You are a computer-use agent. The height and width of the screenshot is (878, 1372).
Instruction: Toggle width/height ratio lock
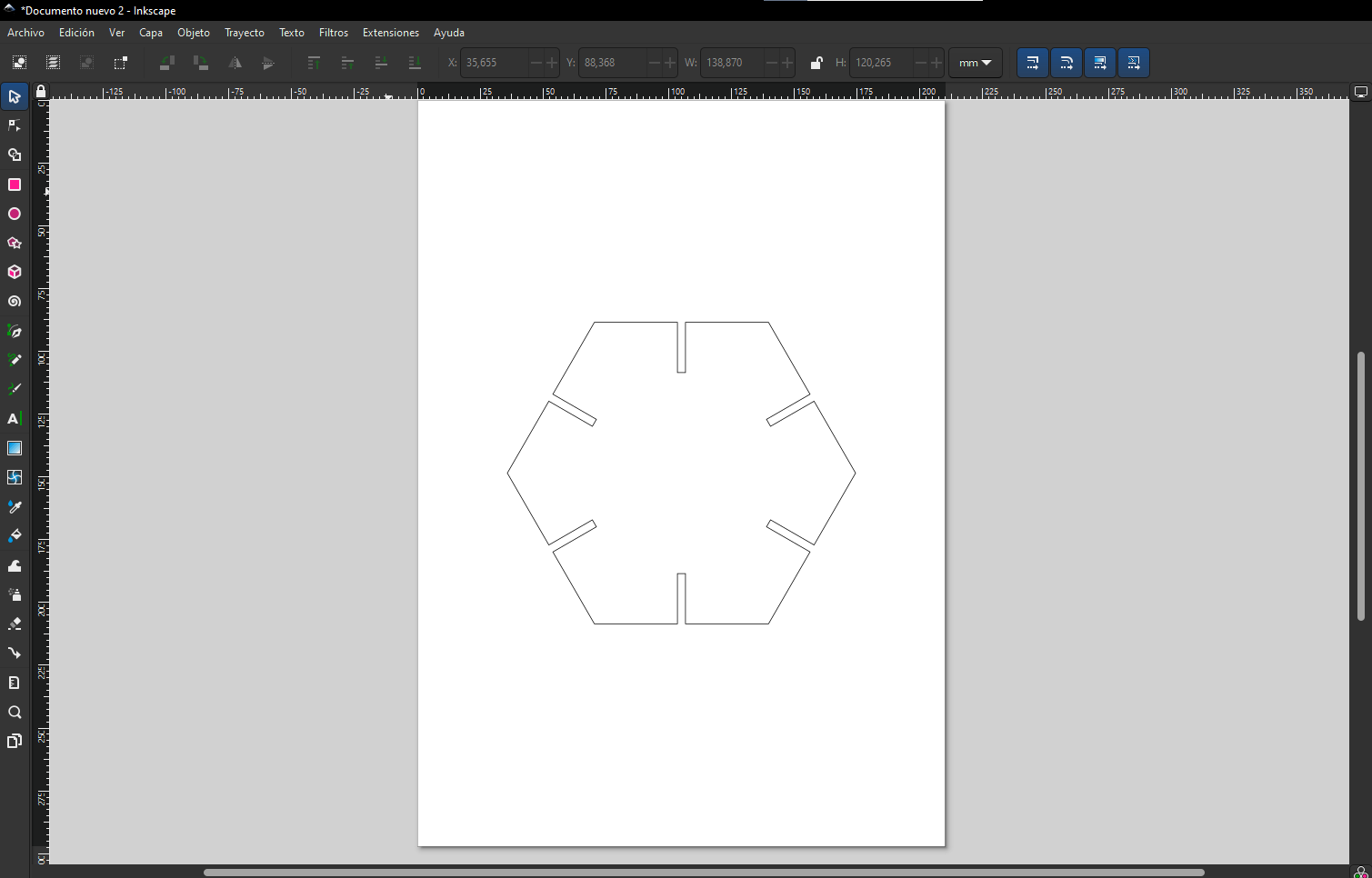(816, 63)
